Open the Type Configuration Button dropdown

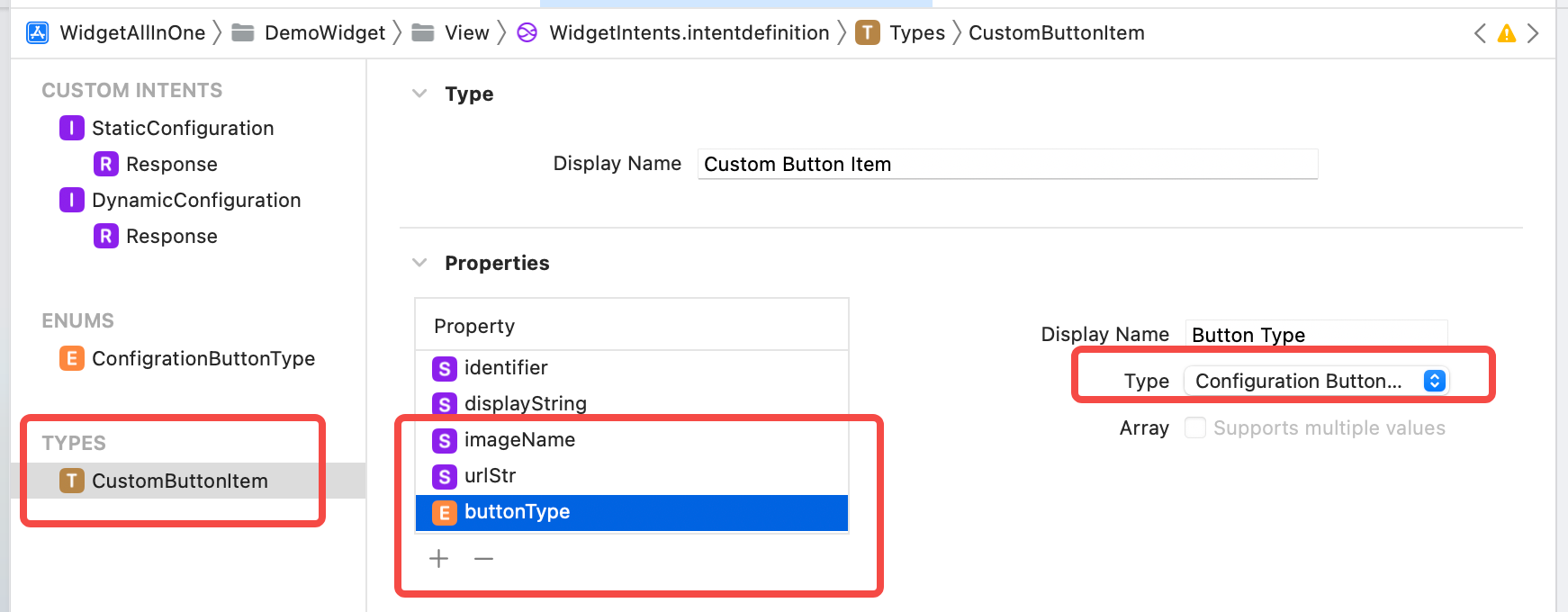point(1315,381)
